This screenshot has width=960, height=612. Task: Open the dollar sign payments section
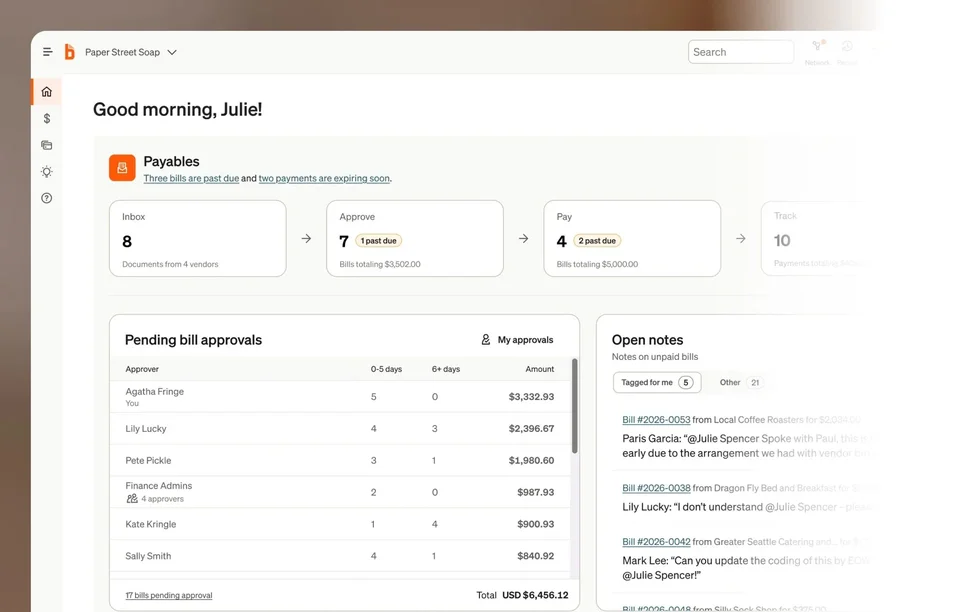tap(47, 119)
